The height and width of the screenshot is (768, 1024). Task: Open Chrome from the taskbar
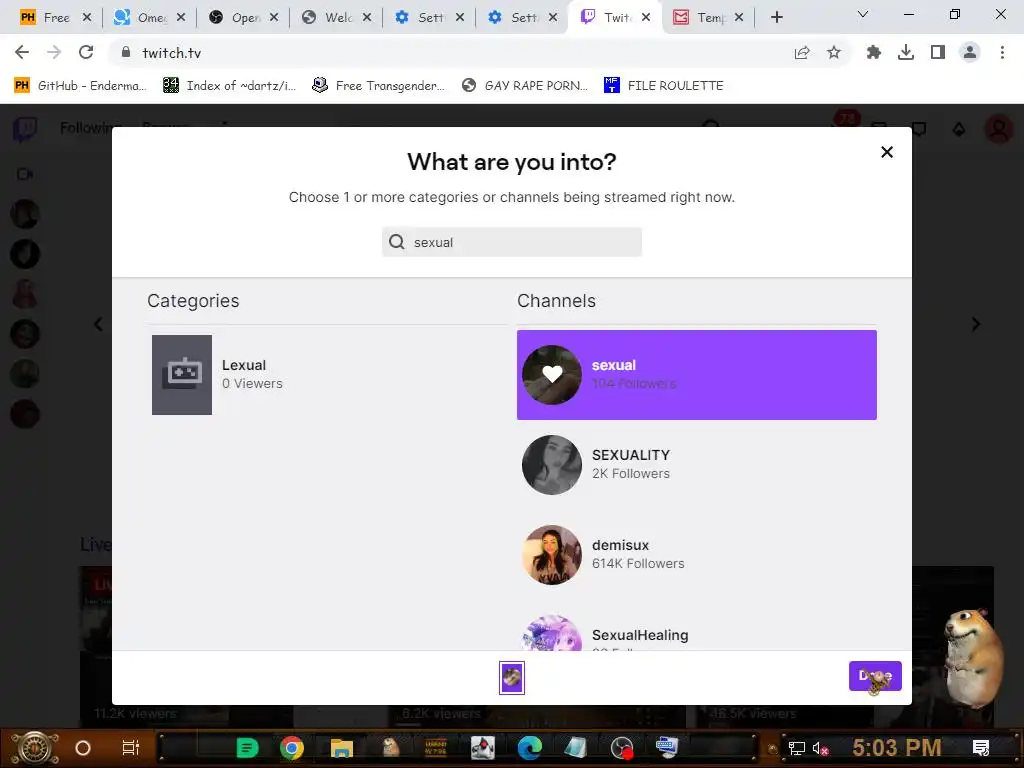click(292, 748)
